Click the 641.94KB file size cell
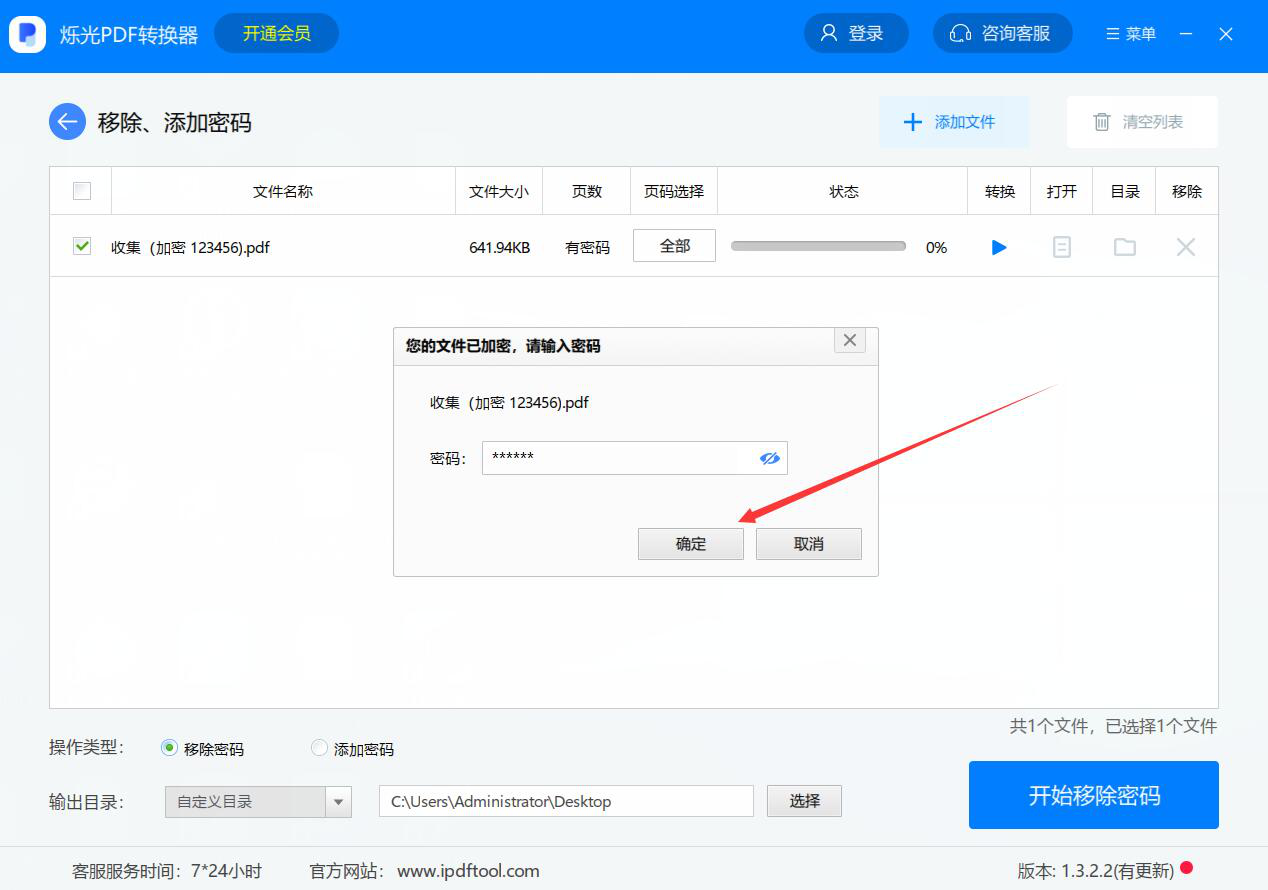Screen dimensions: 1268x890 499,247
